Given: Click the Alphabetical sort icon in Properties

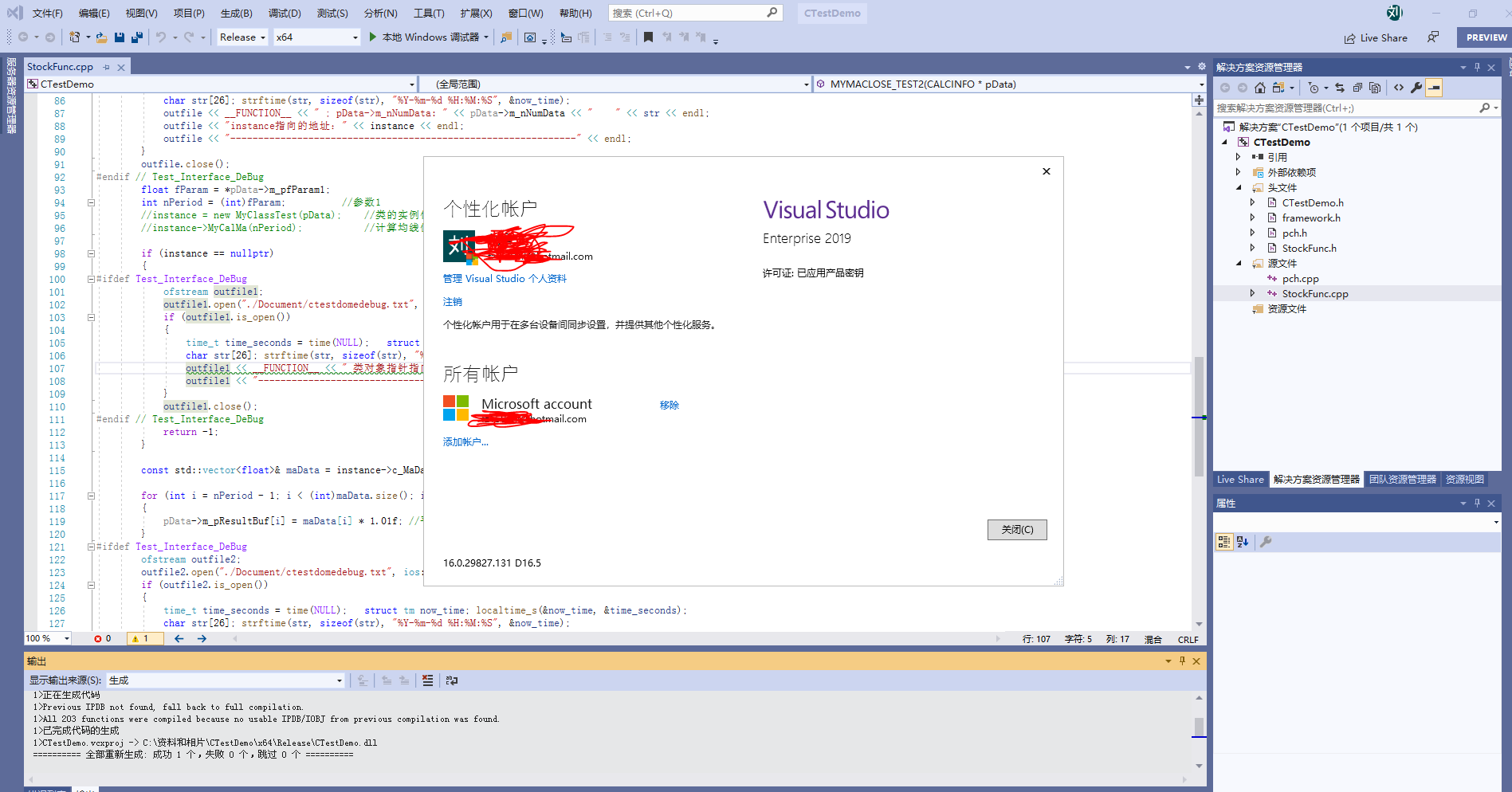Looking at the screenshot, I should click(x=1243, y=542).
